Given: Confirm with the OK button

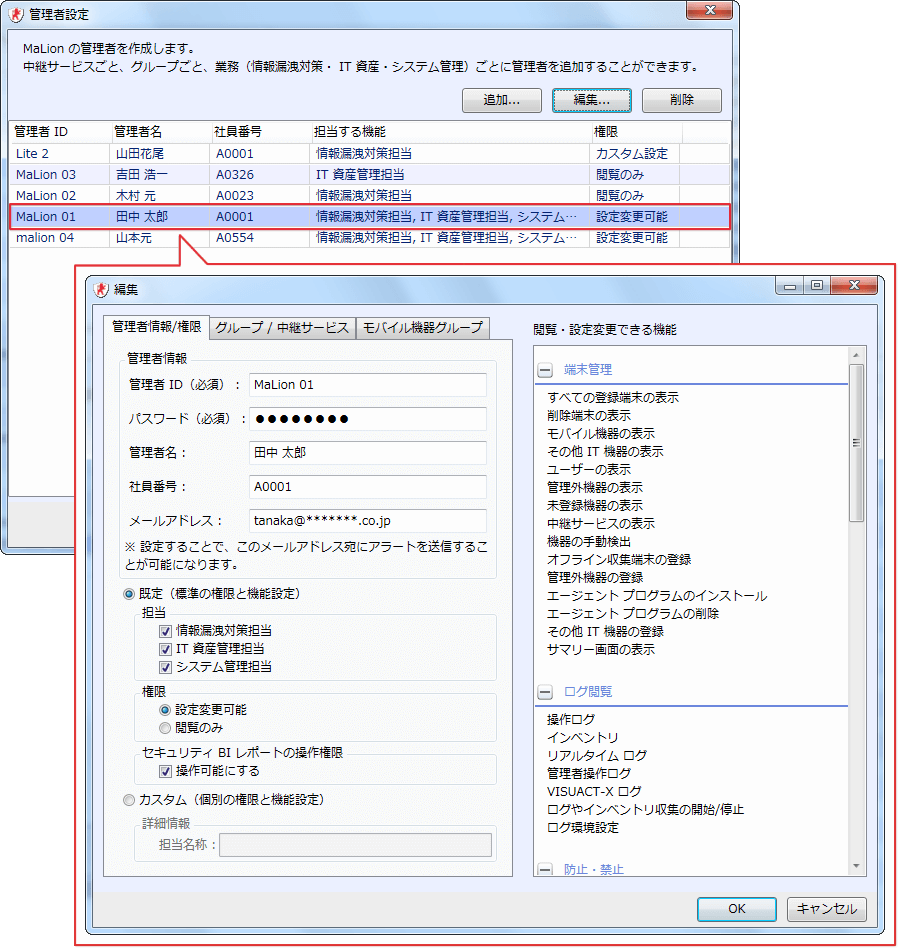Looking at the screenshot, I should tap(736, 909).
